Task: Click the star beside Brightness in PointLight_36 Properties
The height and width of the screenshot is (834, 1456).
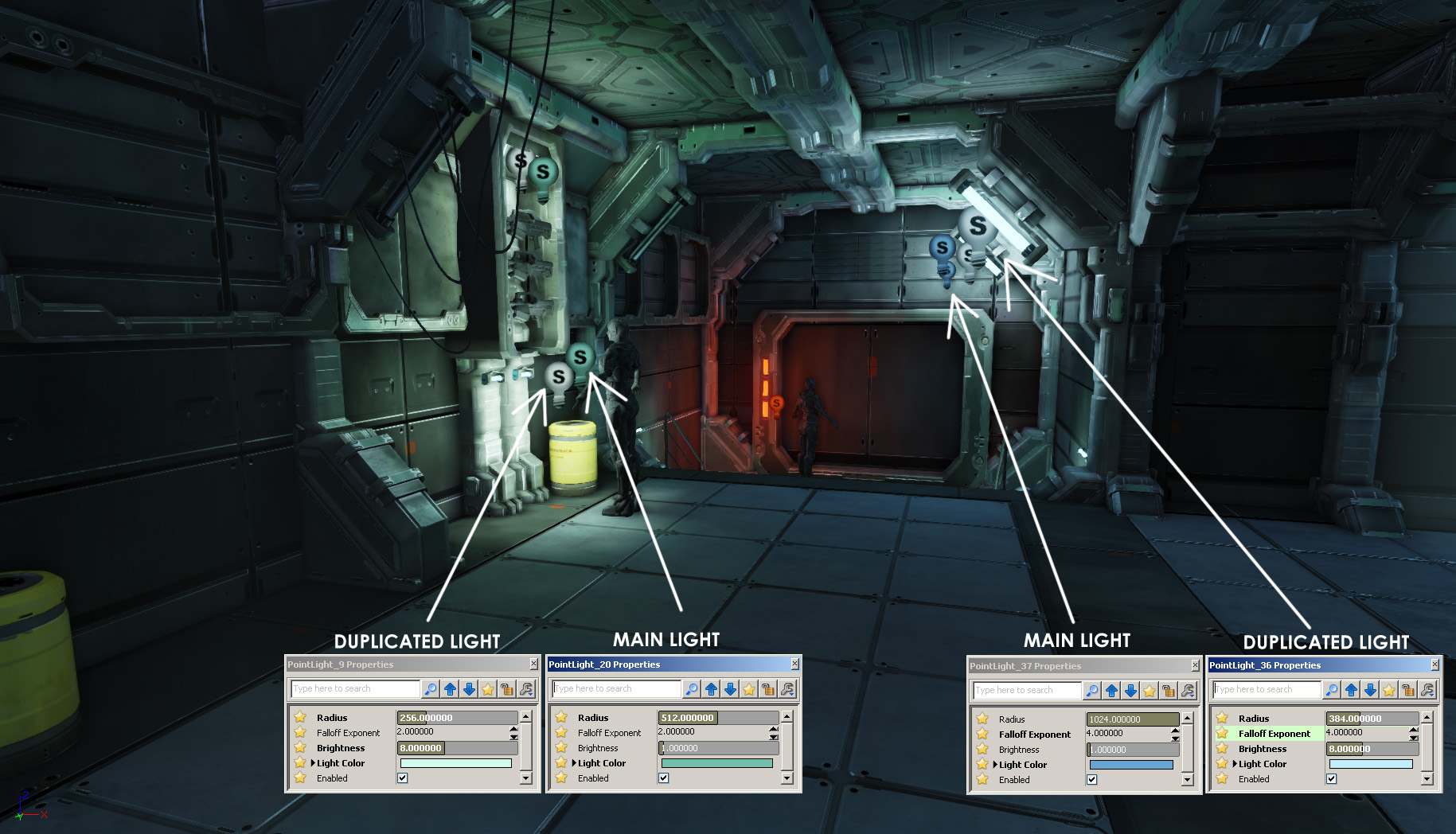Action: click(1222, 748)
